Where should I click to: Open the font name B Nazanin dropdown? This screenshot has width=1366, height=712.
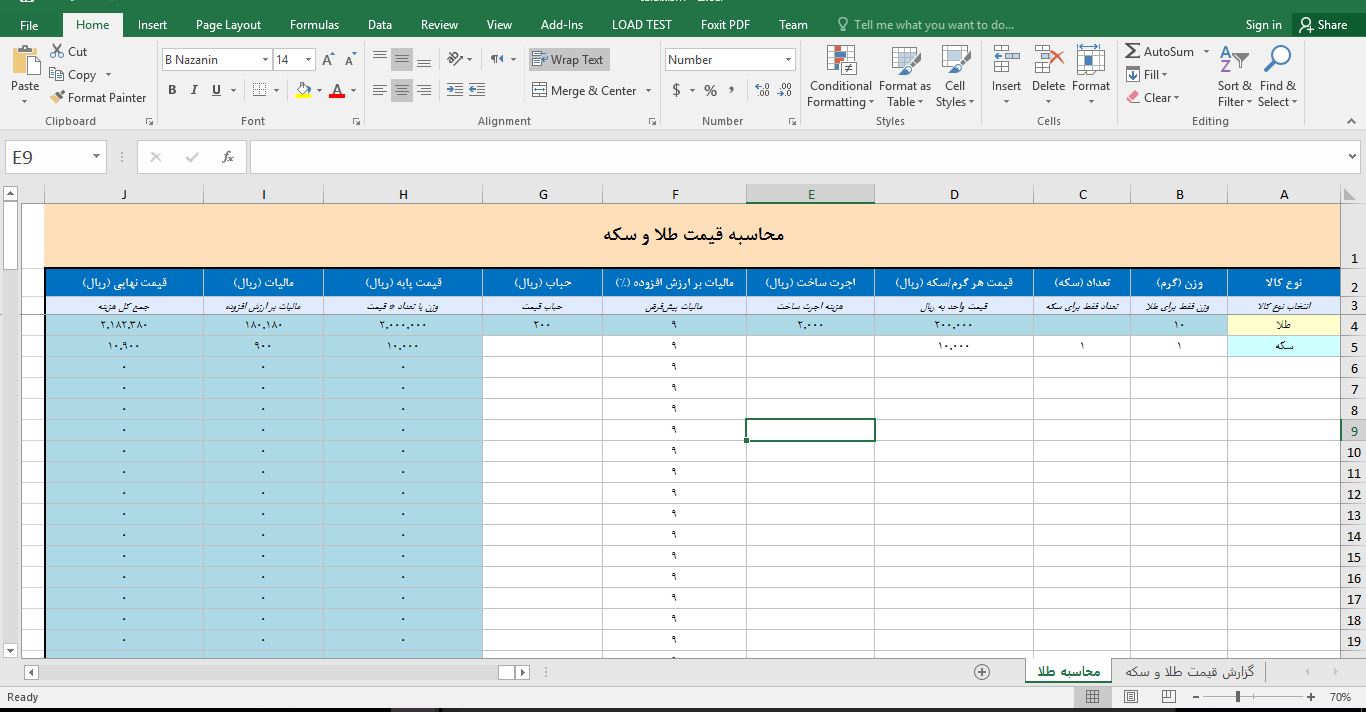pos(265,60)
